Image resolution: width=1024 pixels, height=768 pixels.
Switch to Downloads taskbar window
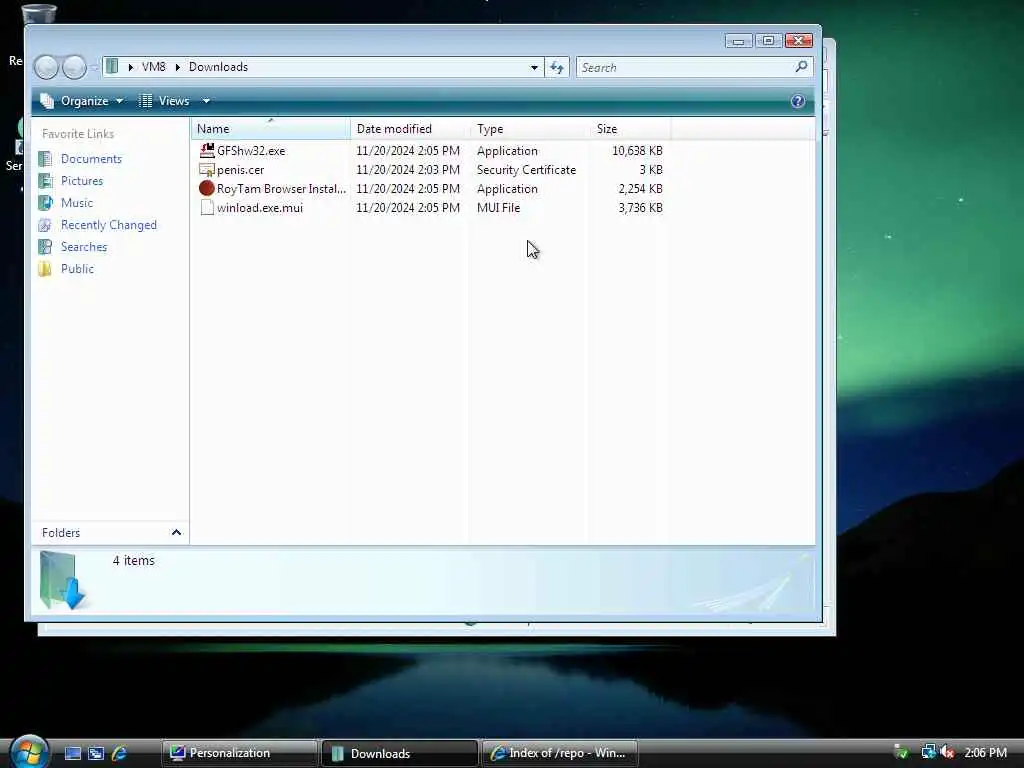(x=399, y=753)
